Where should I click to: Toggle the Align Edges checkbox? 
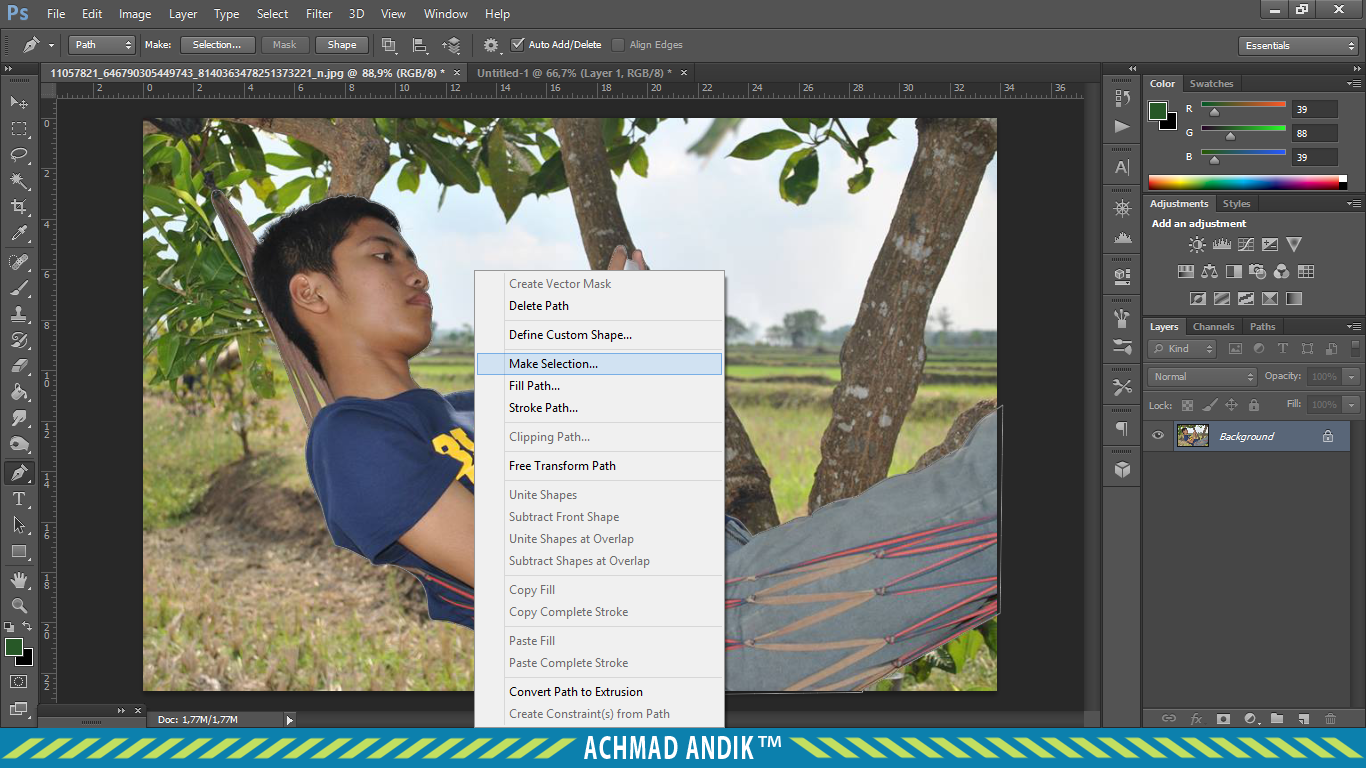pyautogui.click(x=618, y=45)
